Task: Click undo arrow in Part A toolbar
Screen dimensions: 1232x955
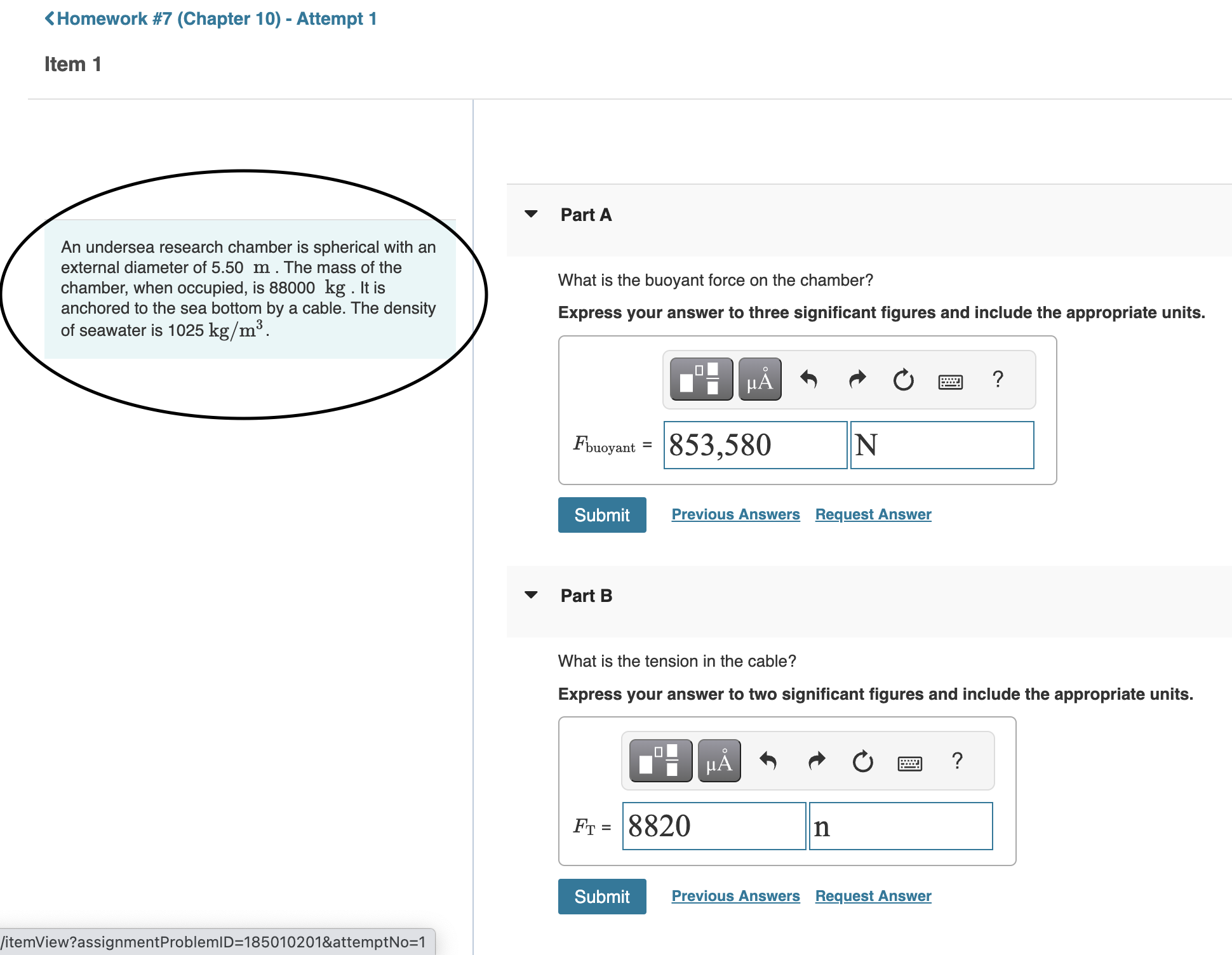Action: click(808, 379)
